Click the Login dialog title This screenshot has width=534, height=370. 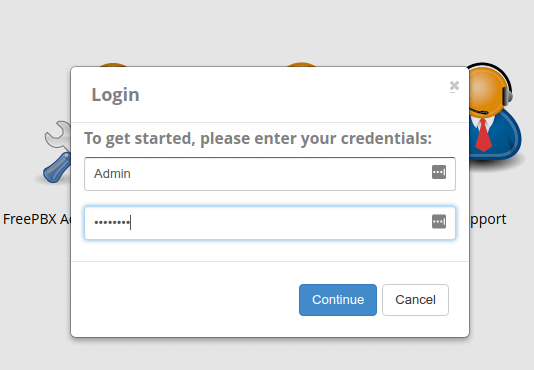[x=115, y=94]
